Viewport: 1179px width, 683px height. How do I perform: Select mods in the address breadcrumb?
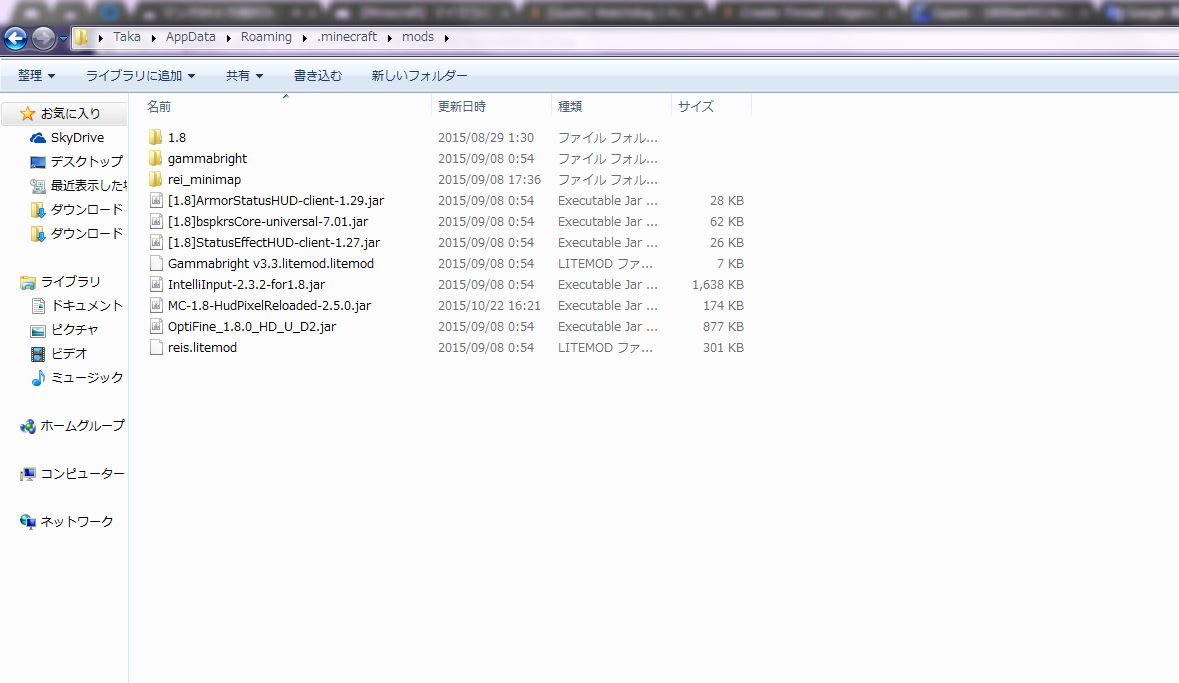417,37
